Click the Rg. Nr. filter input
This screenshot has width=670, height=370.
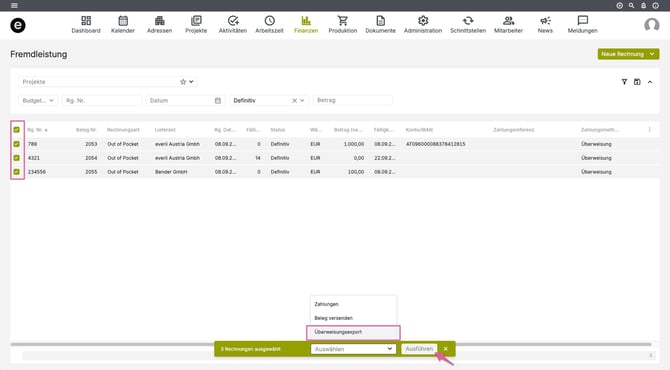(x=102, y=100)
